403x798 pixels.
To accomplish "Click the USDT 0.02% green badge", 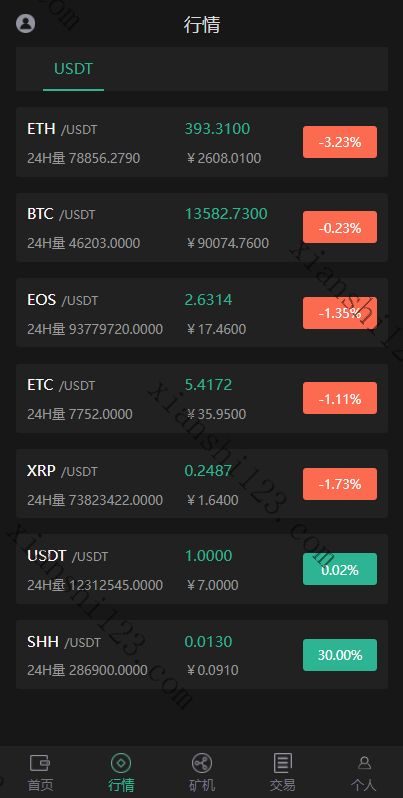I will [x=340, y=569].
